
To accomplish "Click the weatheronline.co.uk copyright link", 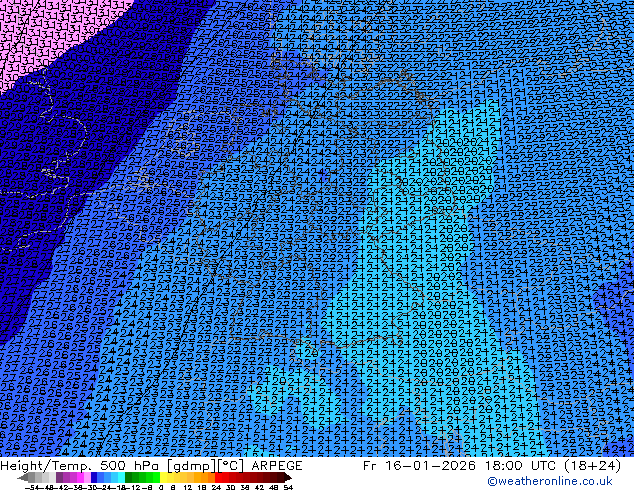I will pos(550,481).
